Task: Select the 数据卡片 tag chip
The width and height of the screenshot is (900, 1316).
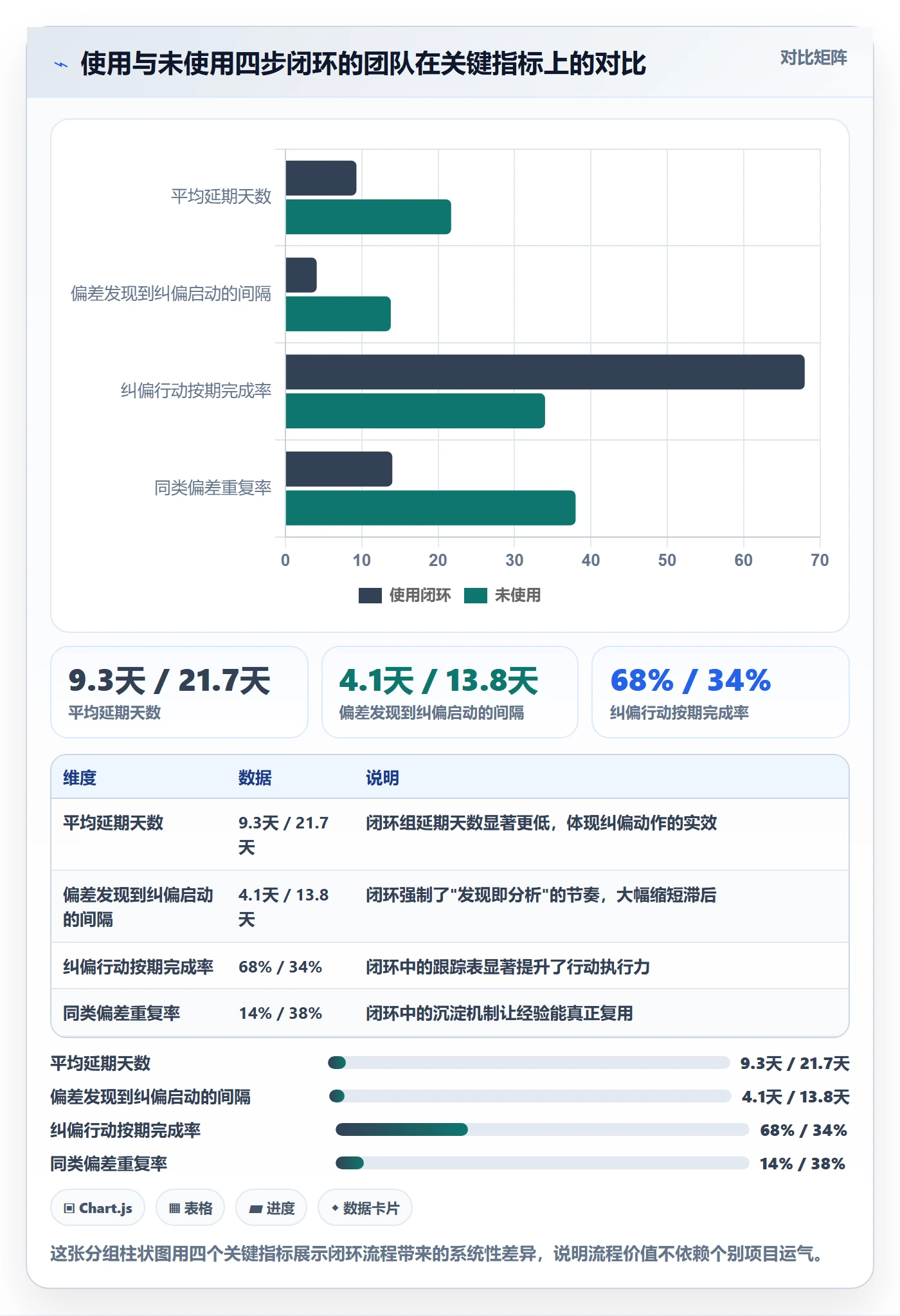Action: click(365, 1208)
